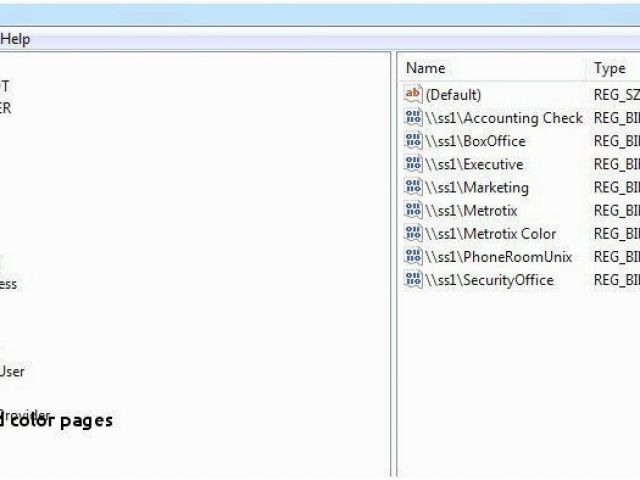Click the Marketing binary value icon

click(413, 187)
